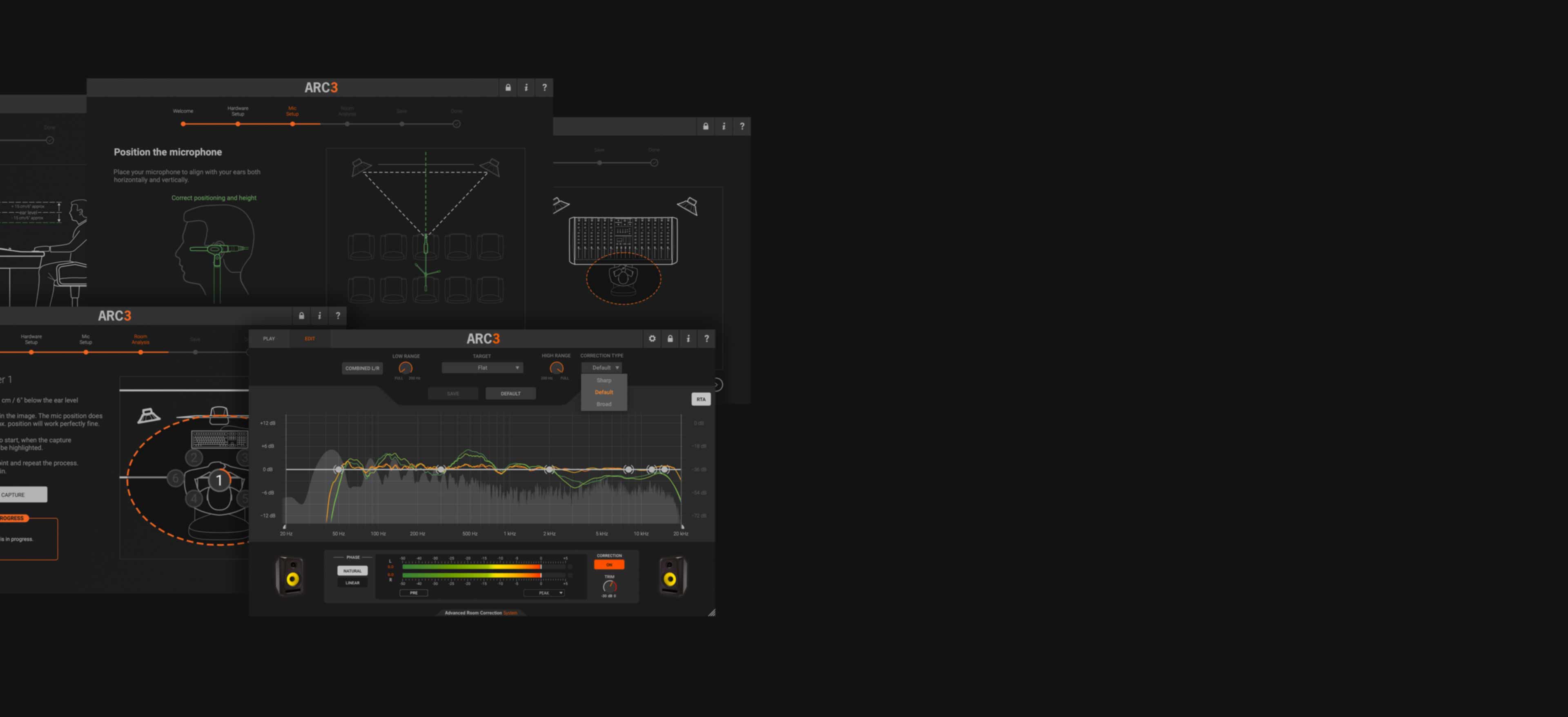Select NATURAL phase mode
Image resolution: width=1568 pixels, height=717 pixels.
click(352, 571)
